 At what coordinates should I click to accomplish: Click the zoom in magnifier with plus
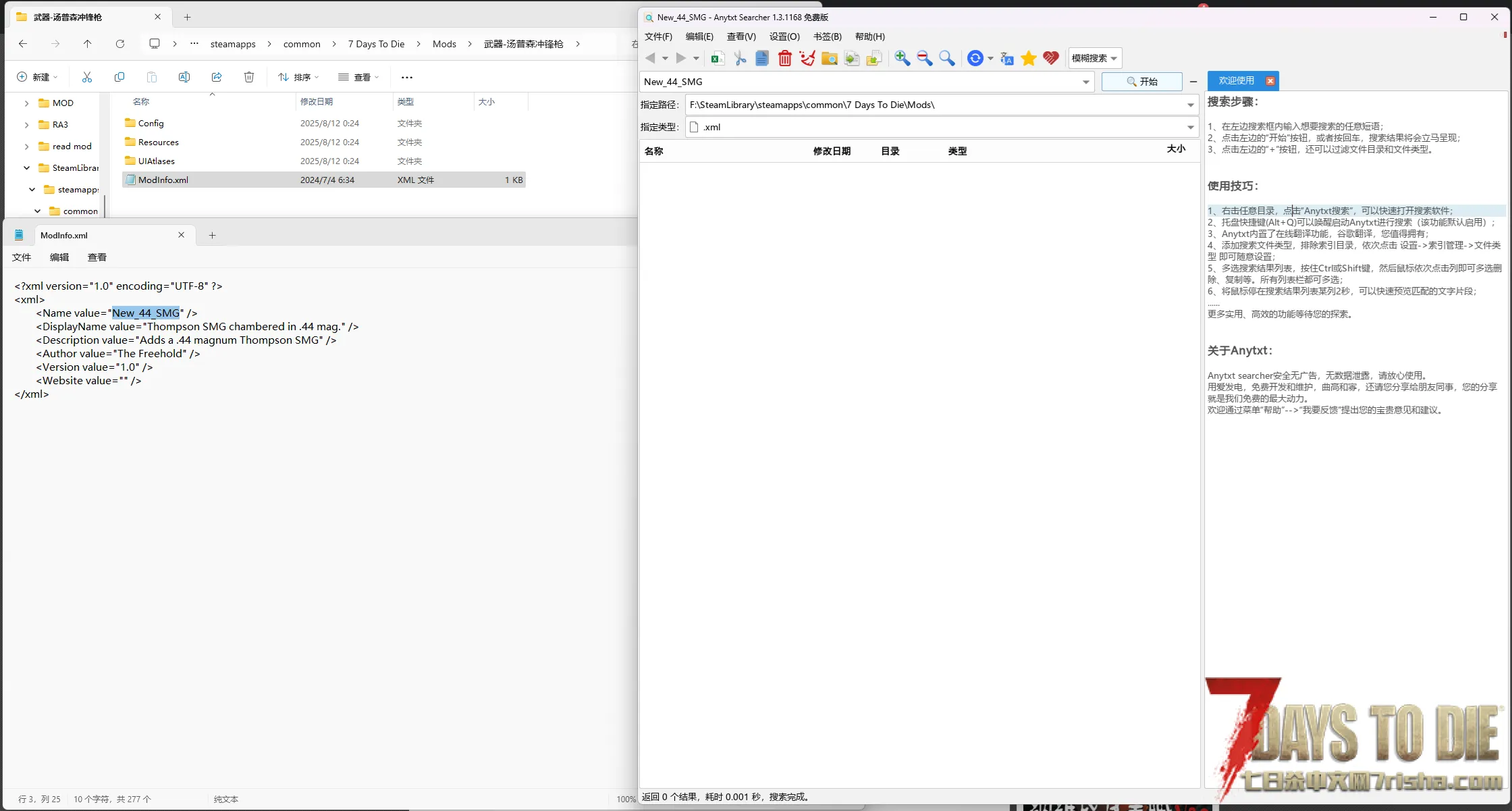click(902, 58)
